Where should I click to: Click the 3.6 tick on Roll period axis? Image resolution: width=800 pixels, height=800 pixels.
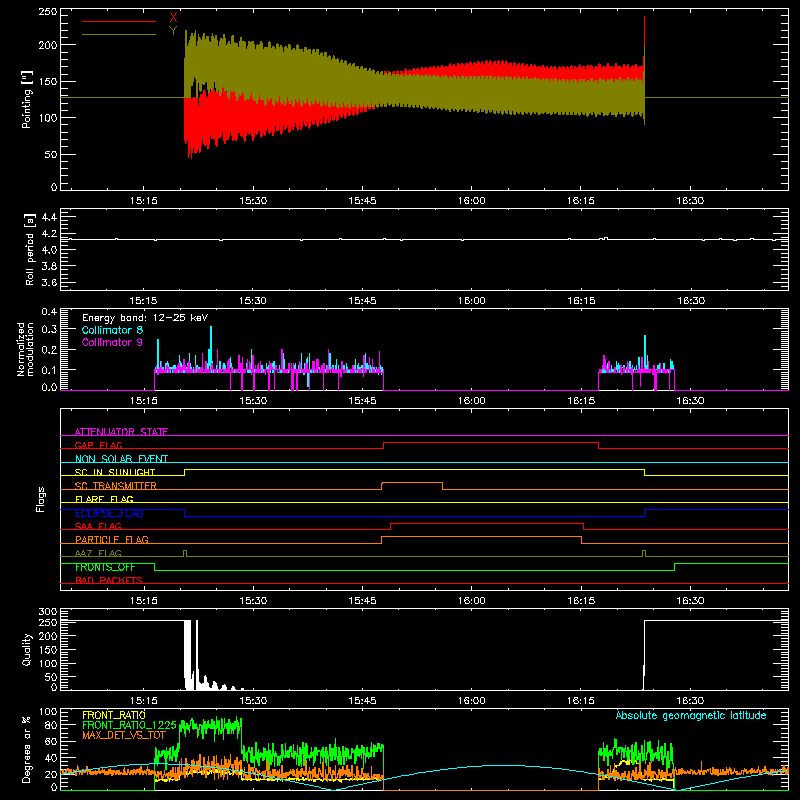tap(49, 282)
